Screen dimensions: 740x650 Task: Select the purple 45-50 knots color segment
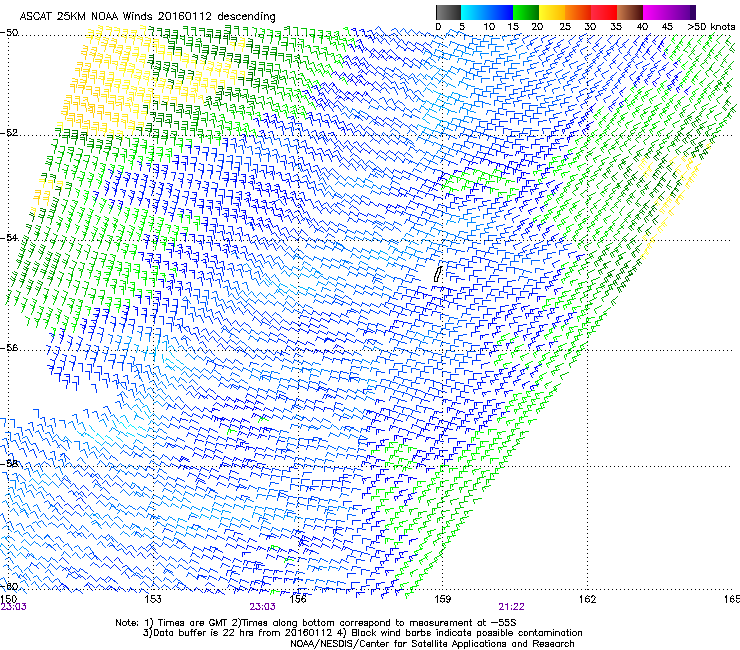682,12
